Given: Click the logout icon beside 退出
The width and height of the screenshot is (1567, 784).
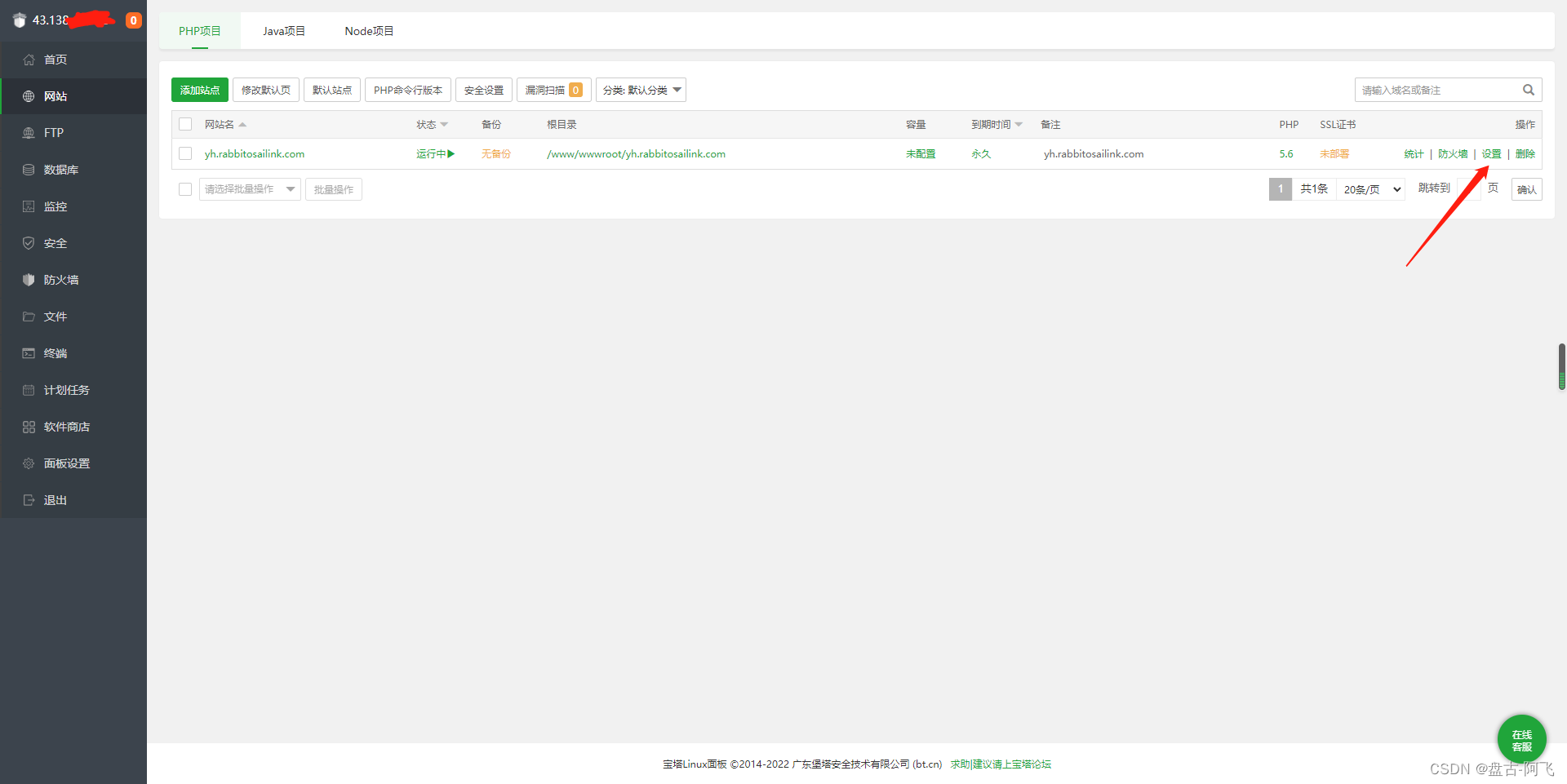Looking at the screenshot, I should 29,500.
